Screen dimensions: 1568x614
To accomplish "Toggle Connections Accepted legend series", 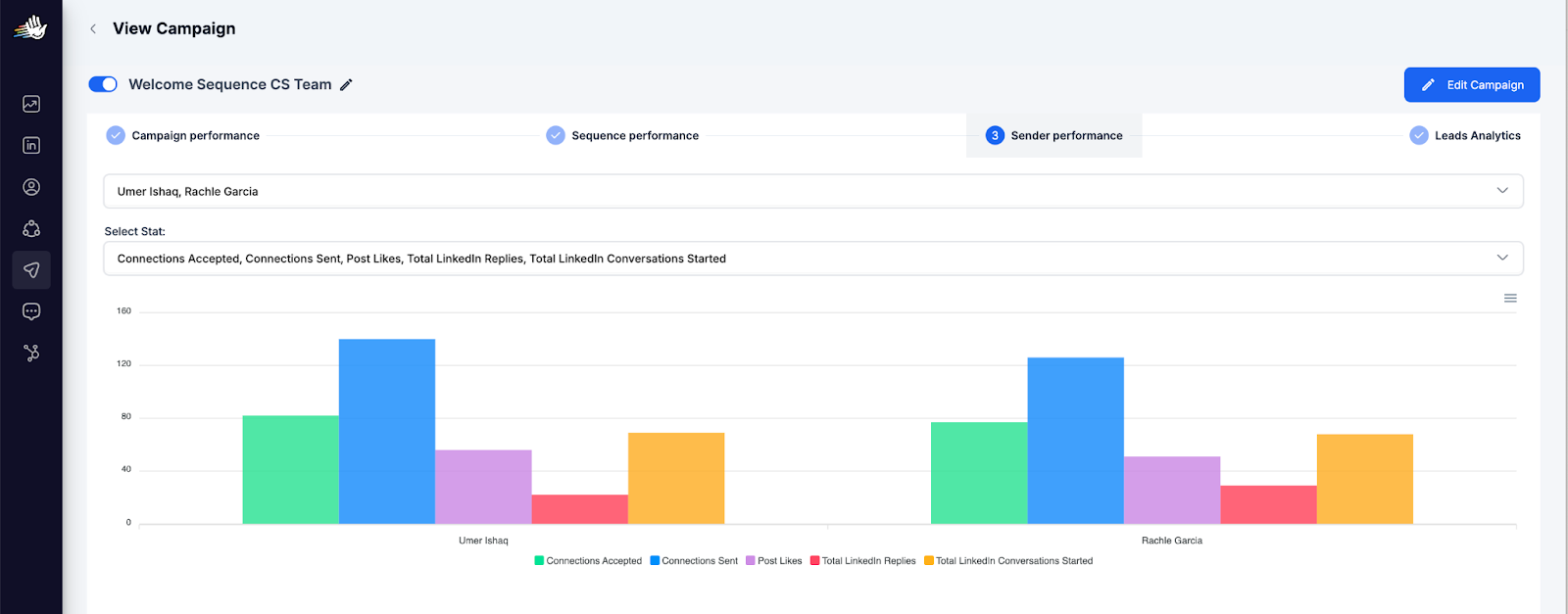I will pos(588,561).
